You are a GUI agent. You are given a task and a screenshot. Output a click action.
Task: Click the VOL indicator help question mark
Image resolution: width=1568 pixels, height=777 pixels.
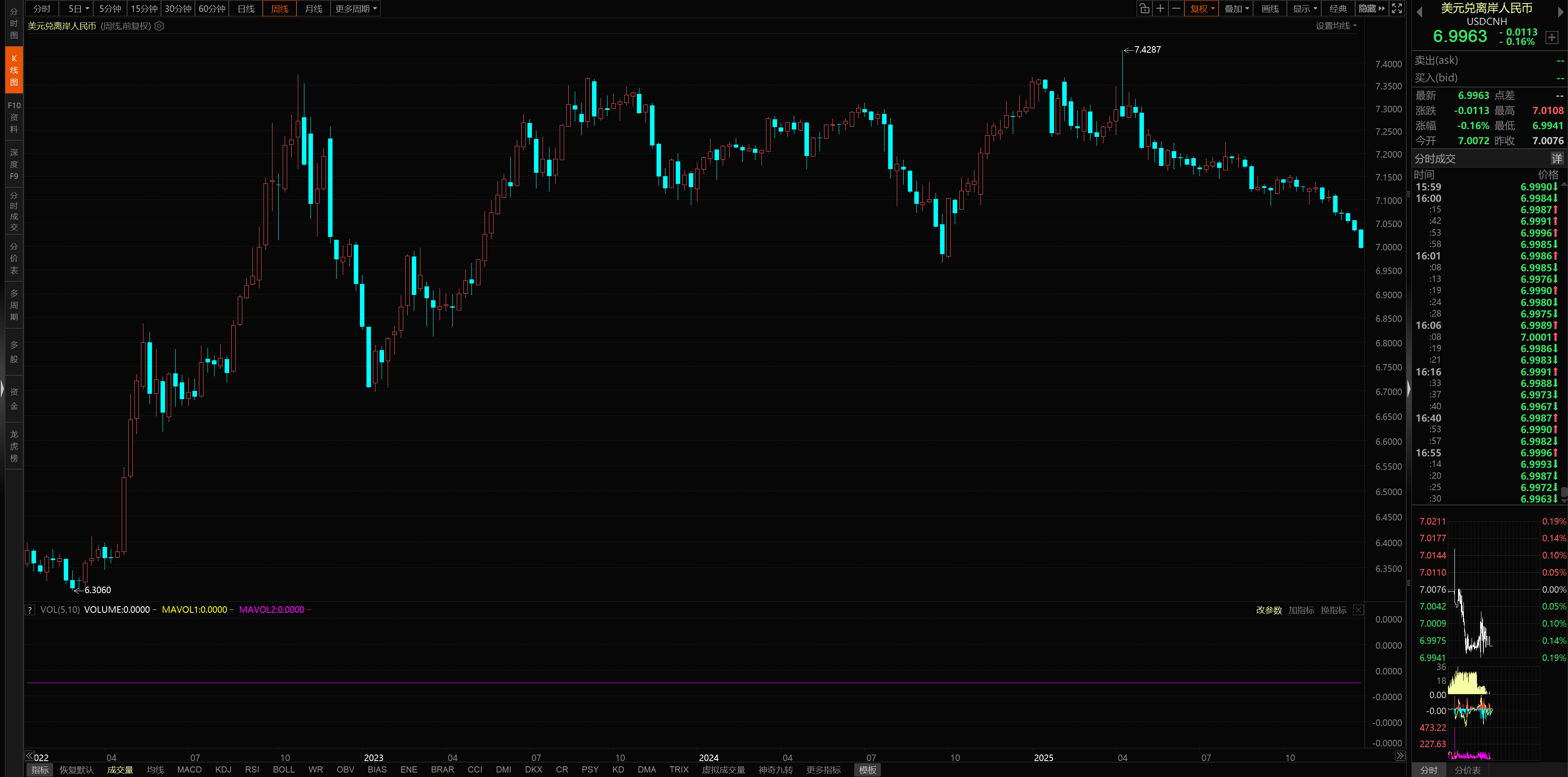click(30, 610)
